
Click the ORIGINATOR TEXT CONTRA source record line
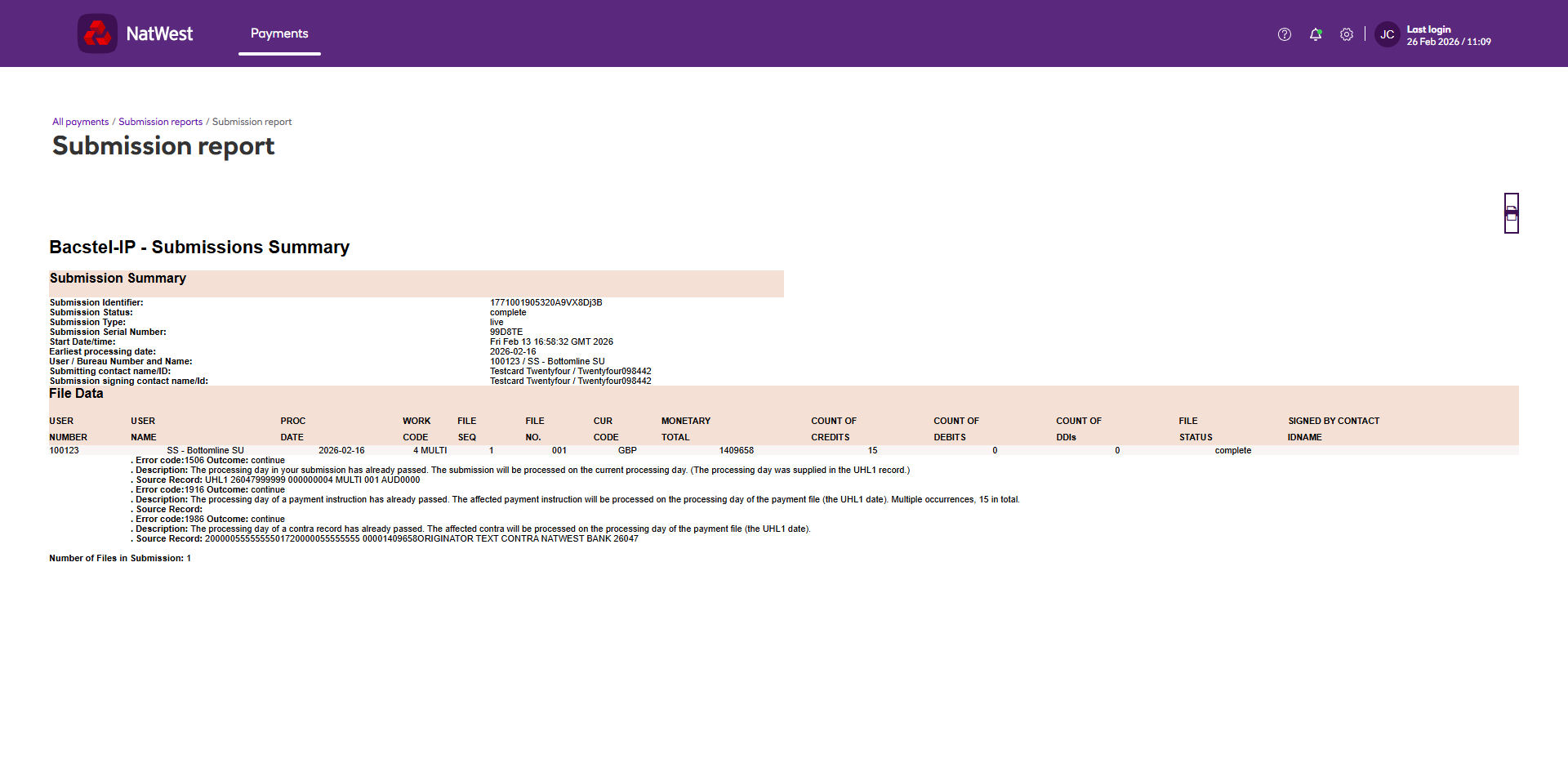pos(385,538)
